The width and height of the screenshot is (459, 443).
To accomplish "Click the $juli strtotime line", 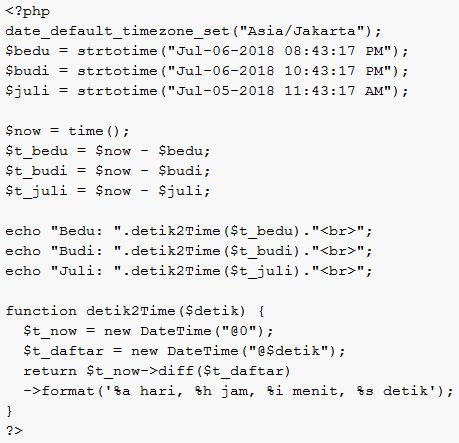I will coord(207,91).
